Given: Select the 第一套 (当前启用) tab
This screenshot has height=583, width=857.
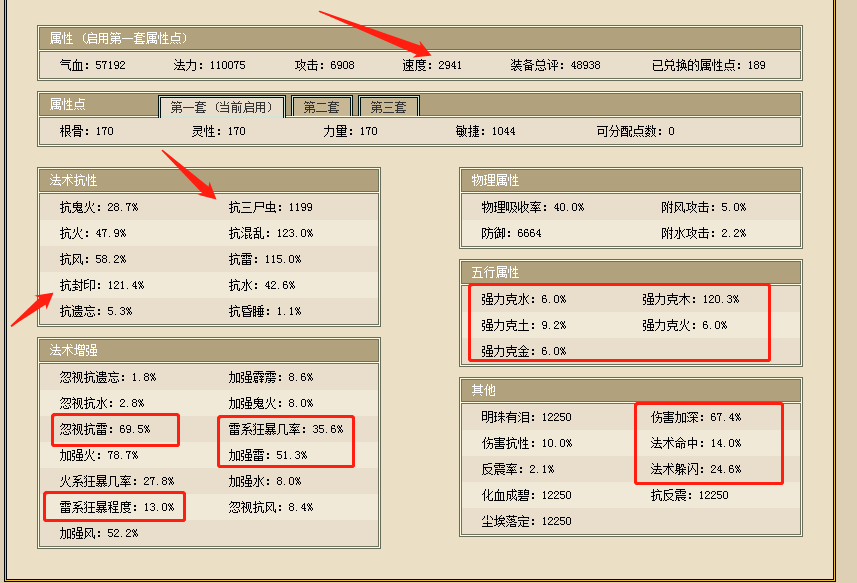Looking at the screenshot, I should click(x=222, y=107).
